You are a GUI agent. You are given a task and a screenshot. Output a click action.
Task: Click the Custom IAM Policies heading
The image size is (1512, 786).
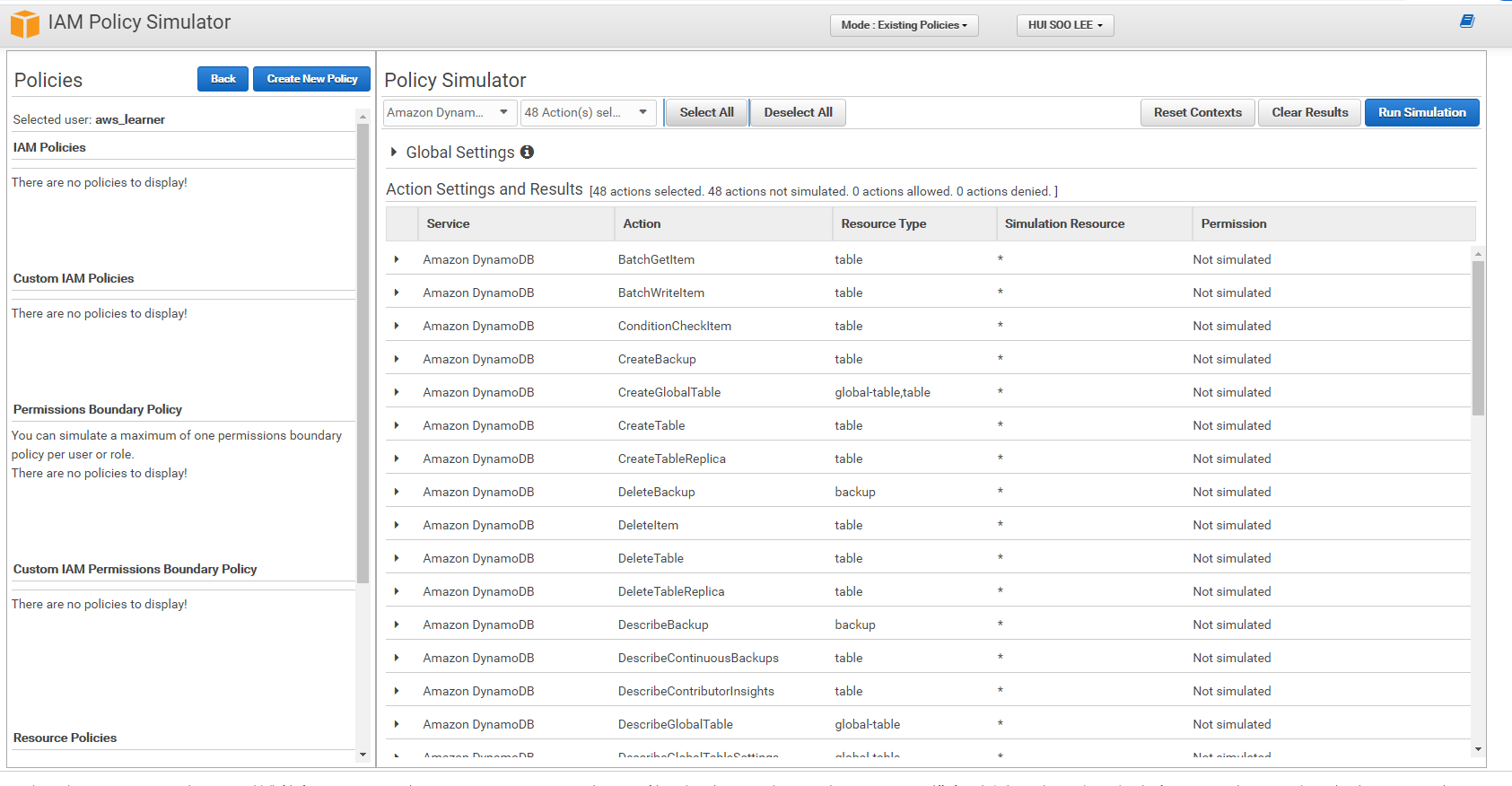click(74, 278)
